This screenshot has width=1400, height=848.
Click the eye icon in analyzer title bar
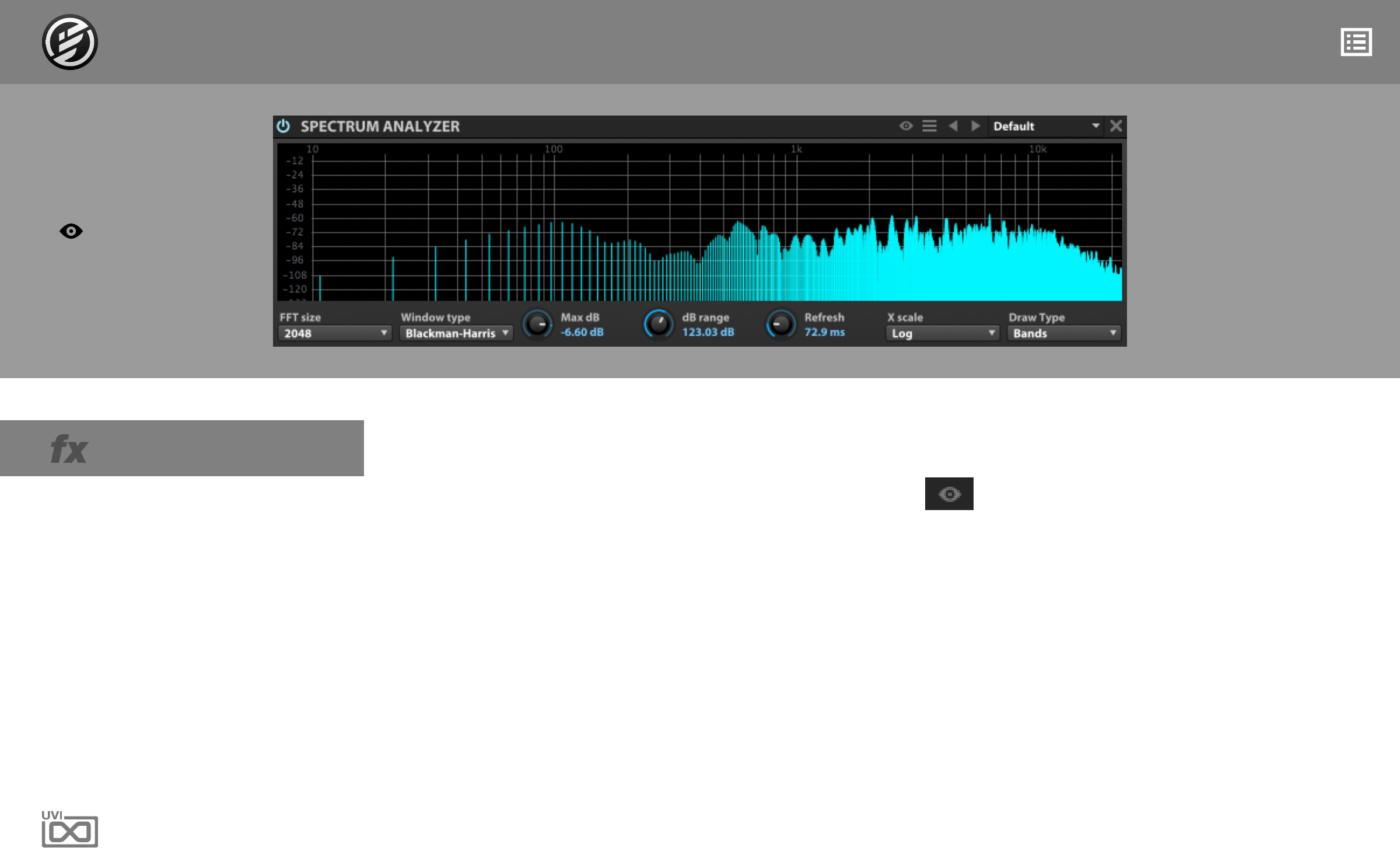(905, 126)
